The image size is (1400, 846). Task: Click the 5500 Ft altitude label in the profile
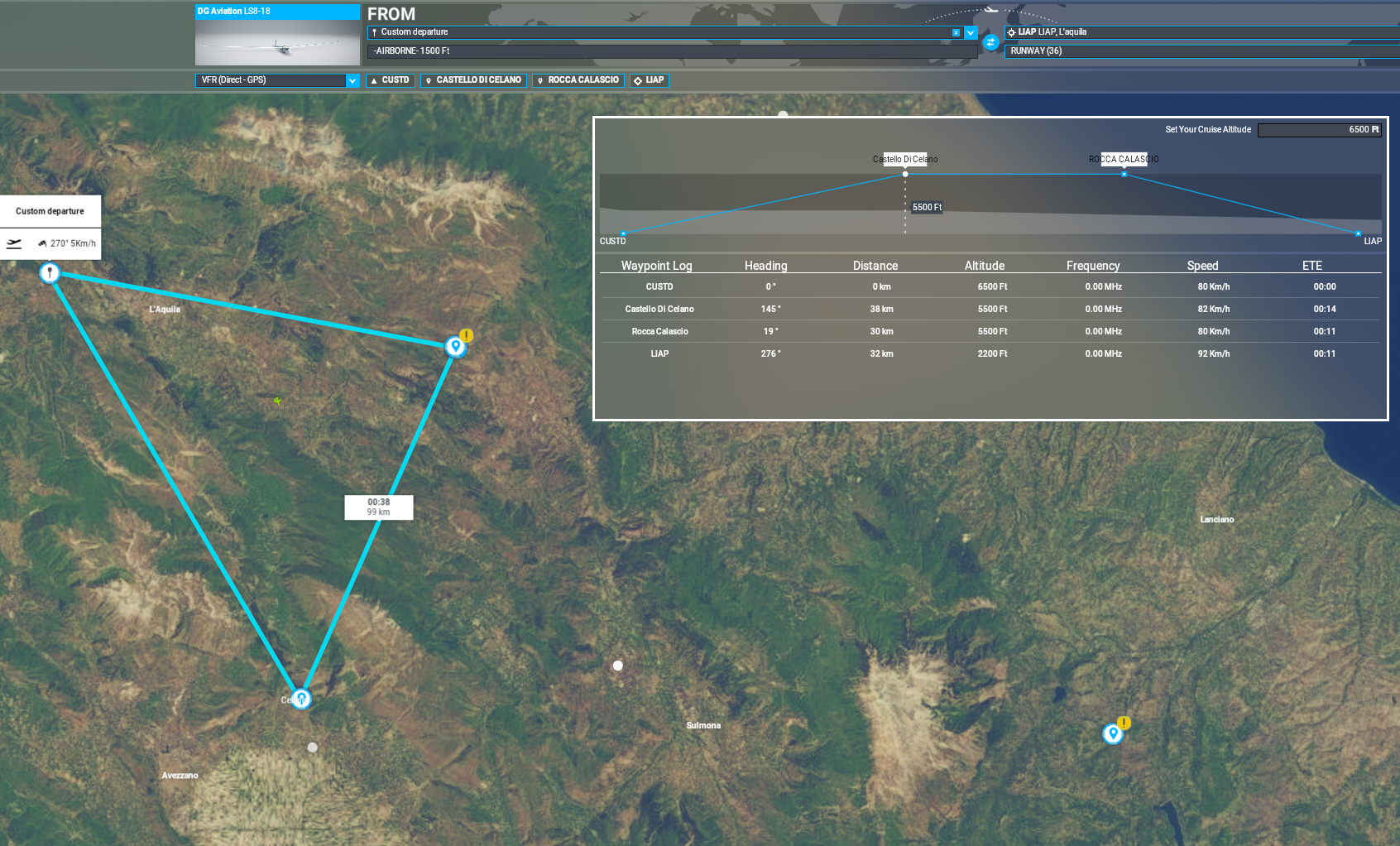click(x=927, y=208)
